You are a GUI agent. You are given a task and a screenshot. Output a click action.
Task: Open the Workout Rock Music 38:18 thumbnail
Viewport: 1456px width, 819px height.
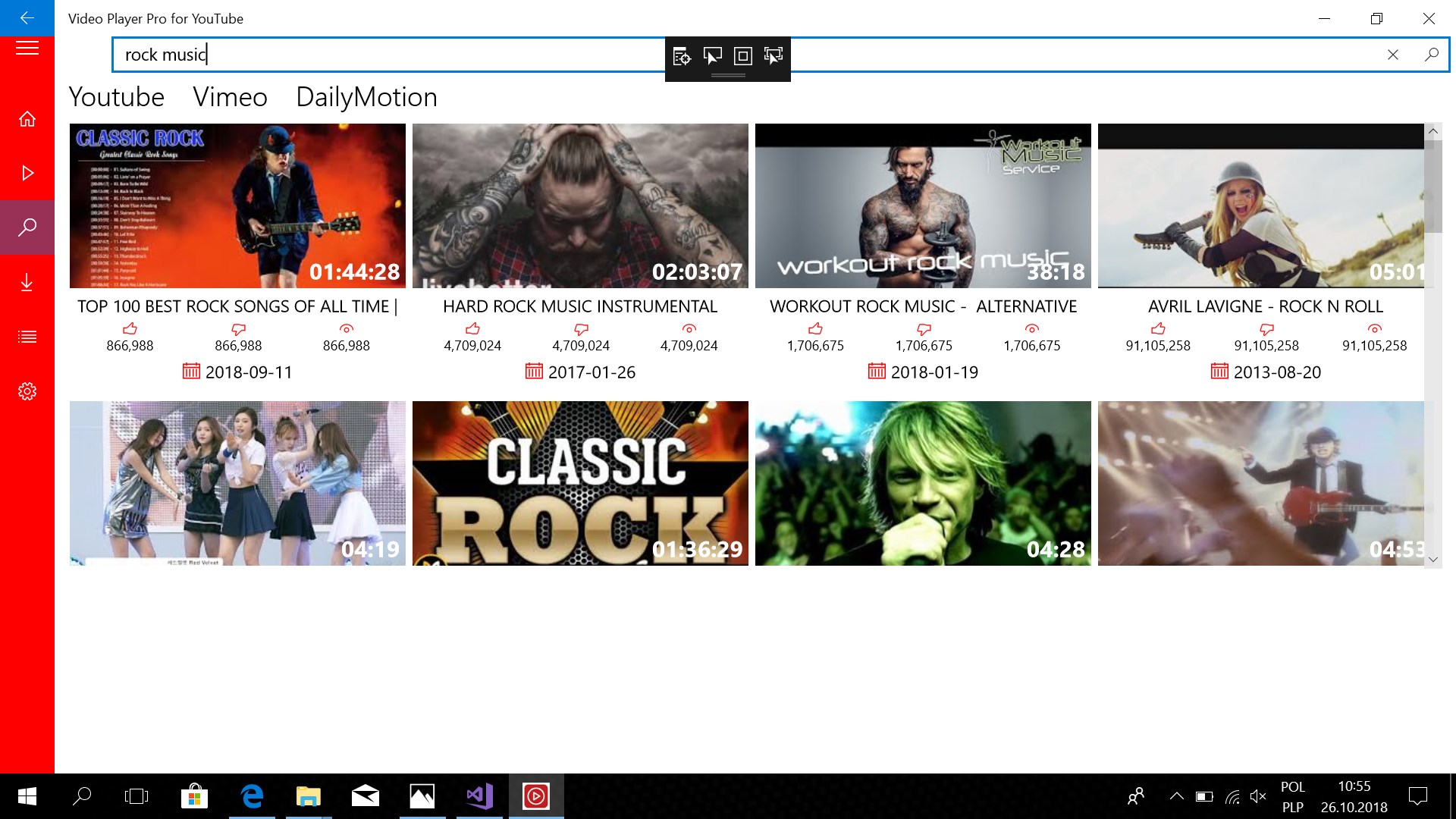pos(923,206)
